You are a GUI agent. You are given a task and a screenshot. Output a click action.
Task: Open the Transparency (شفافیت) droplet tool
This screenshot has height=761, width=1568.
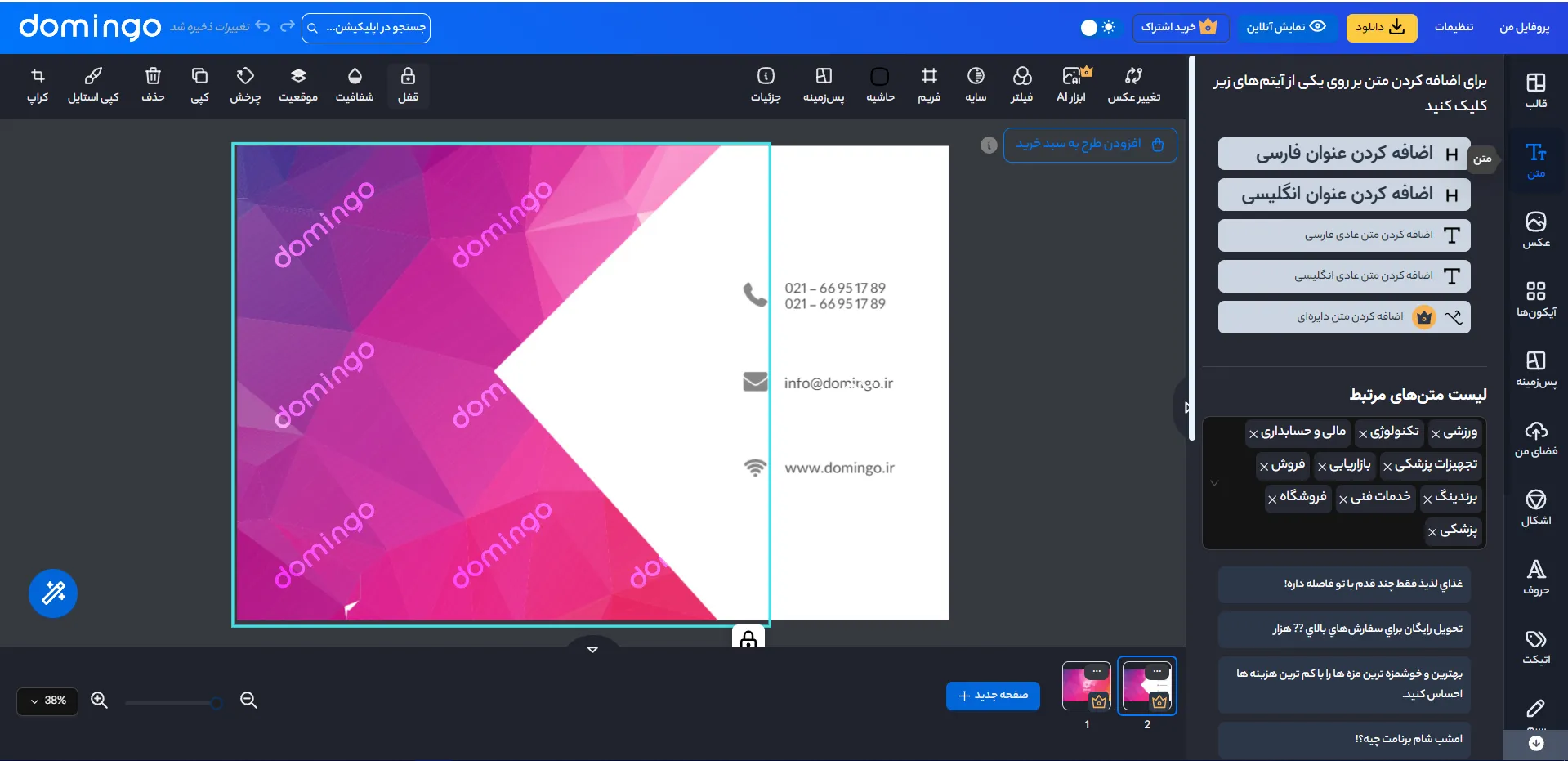click(x=355, y=86)
